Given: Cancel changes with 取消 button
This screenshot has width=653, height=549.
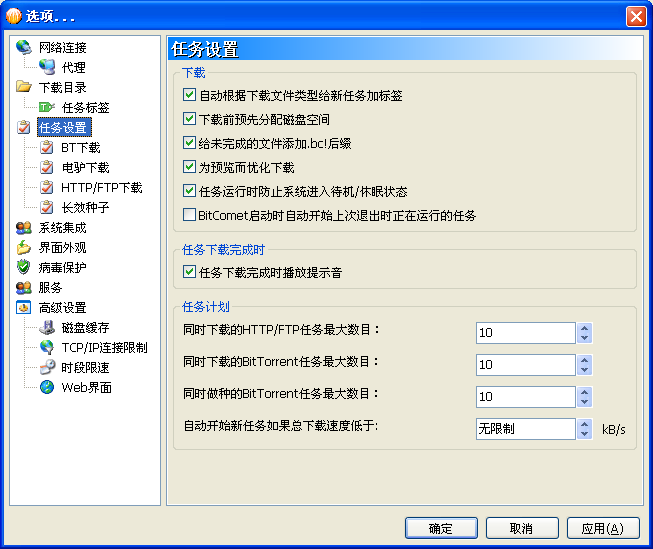Looking at the screenshot, I should point(522,528).
